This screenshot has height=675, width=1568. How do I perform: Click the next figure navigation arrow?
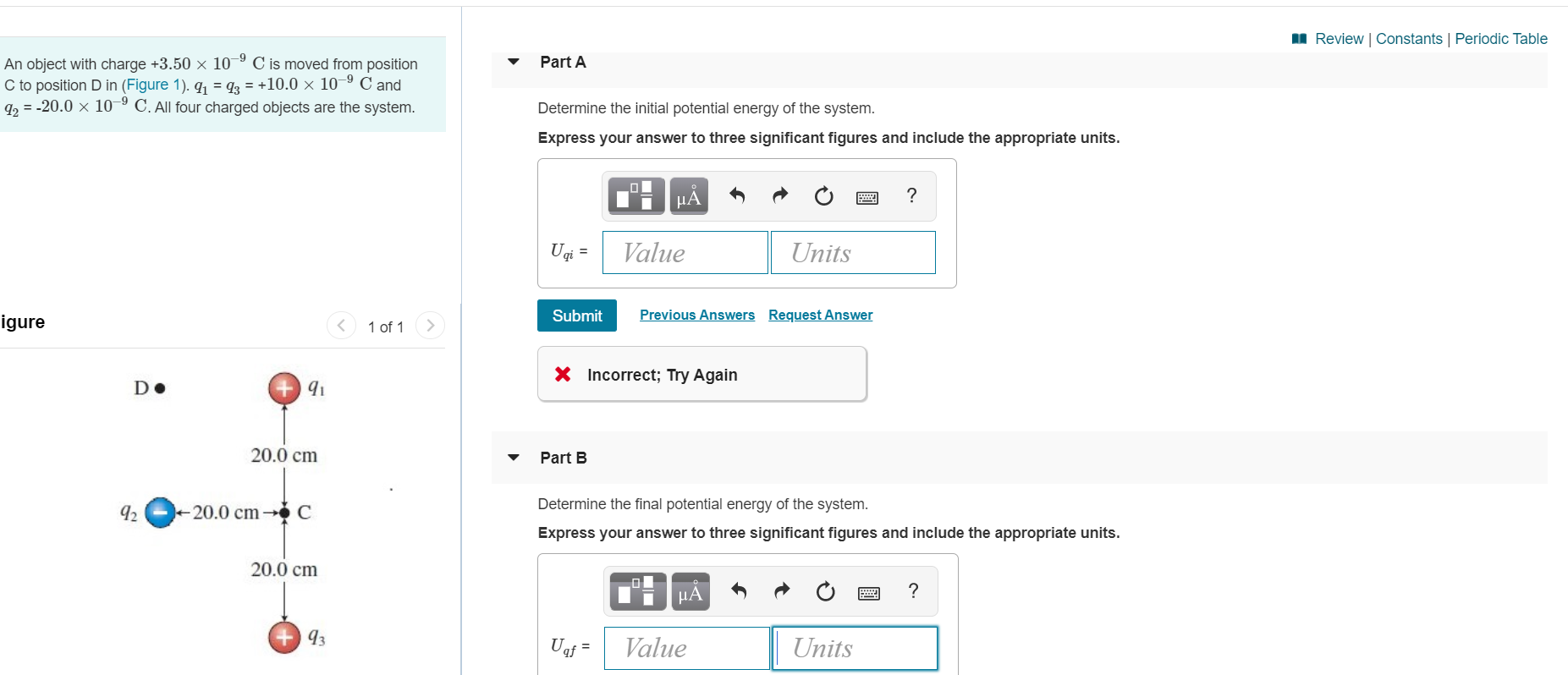431,325
